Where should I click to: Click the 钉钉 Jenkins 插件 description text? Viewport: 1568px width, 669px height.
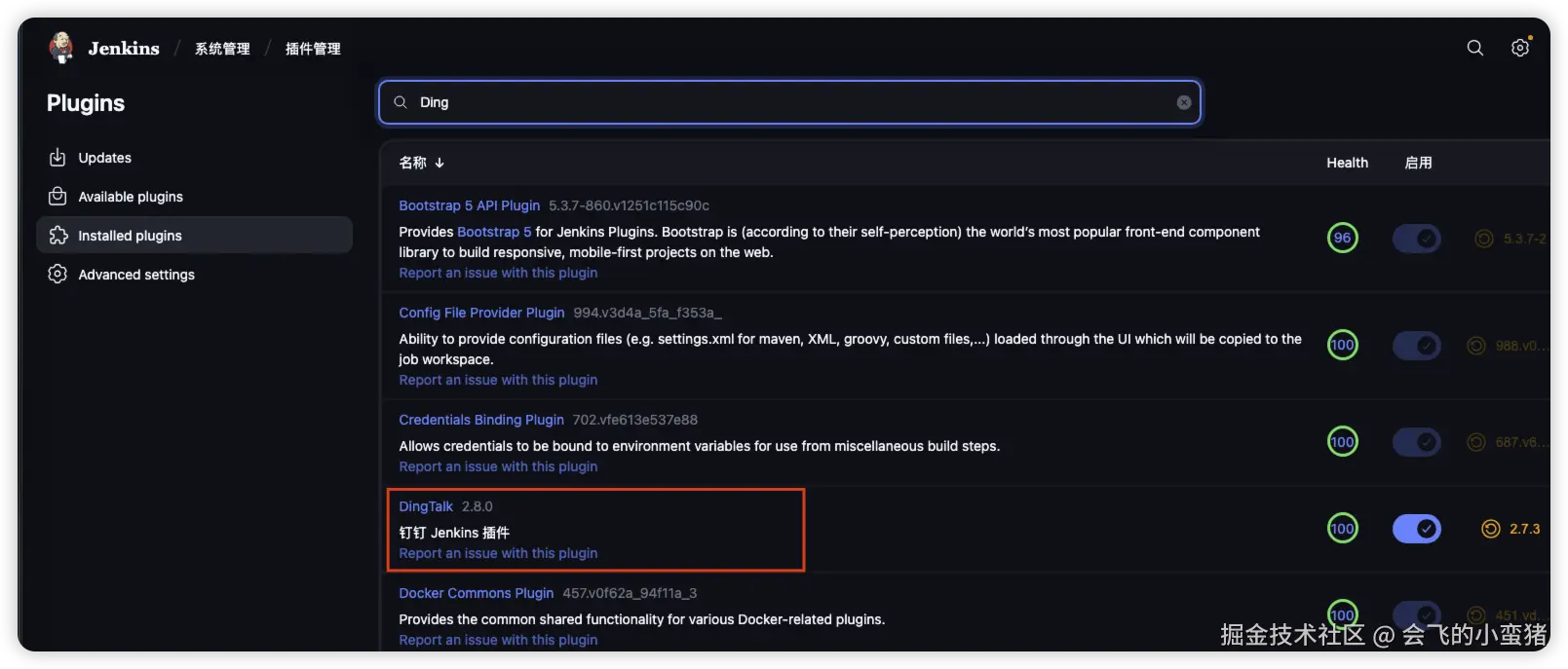tap(454, 533)
